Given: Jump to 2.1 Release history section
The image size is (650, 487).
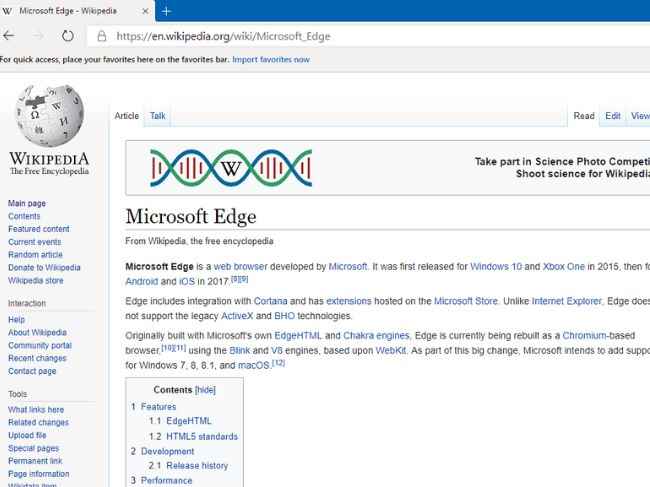Looking at the screenshot, I should tap(189, 466).
